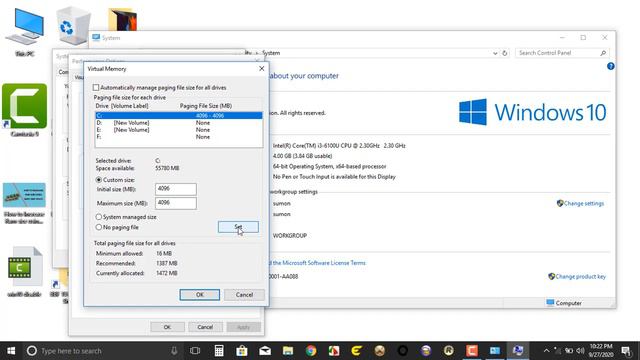Click the help question mark icon in System window
640x360 pixels.
610,66
